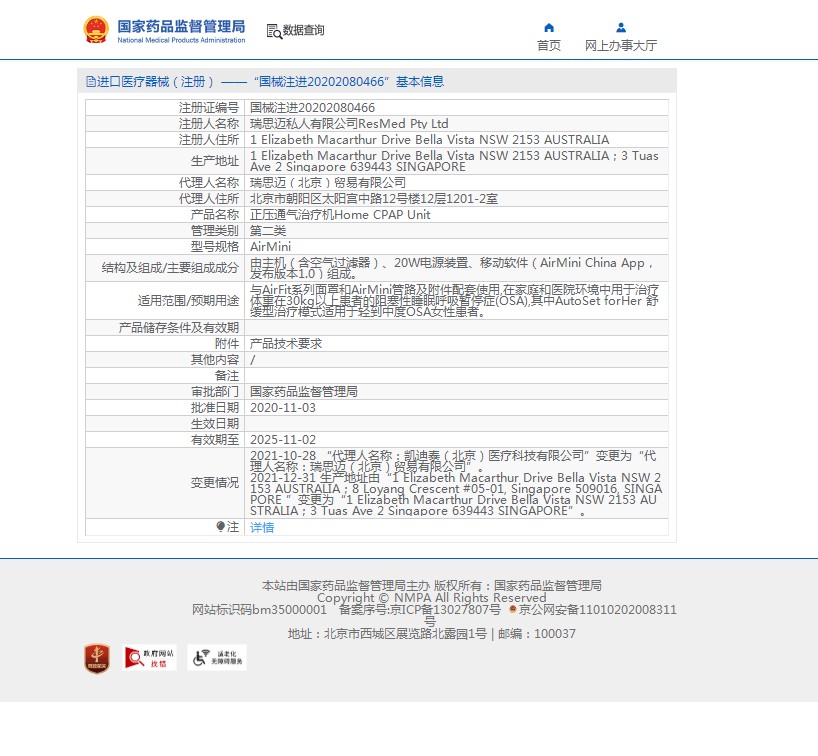Click the 管理类别 row label
Image resolution: width=818 pixels, height=756 pixels.
click(x=214, y=231)
